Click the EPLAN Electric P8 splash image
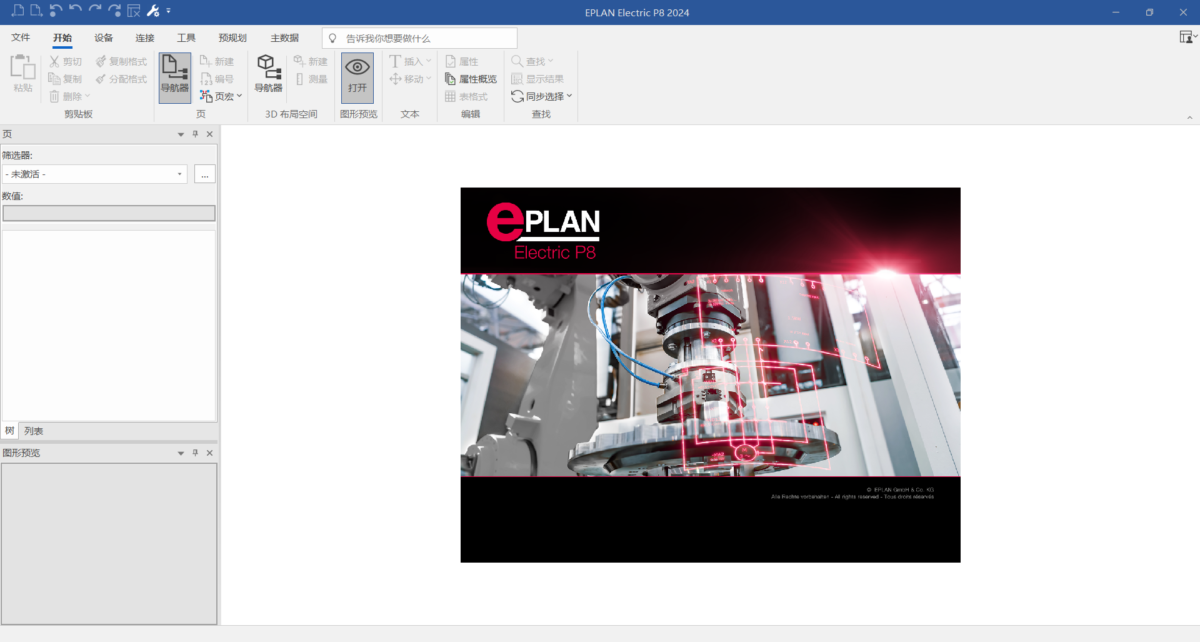The height and width of the screenshot is (642, 1200). coord(710,375)
